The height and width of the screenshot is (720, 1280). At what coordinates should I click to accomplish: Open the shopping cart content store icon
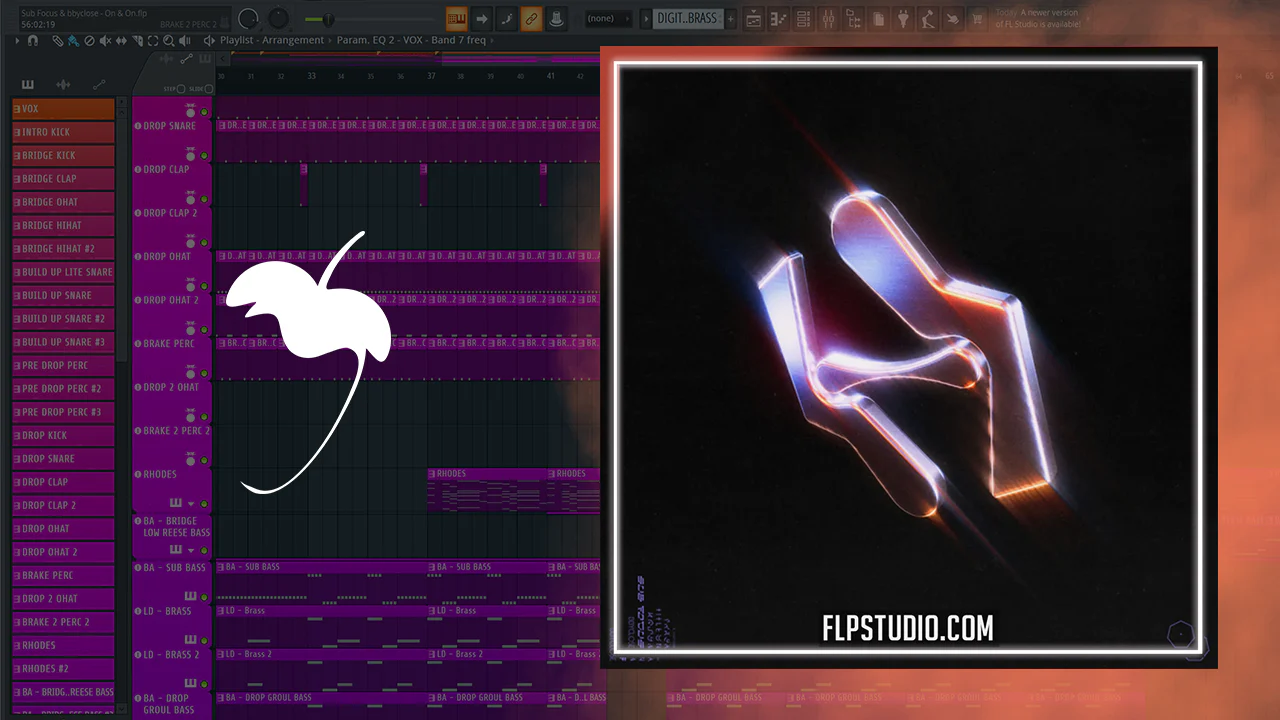click(978, 18)
